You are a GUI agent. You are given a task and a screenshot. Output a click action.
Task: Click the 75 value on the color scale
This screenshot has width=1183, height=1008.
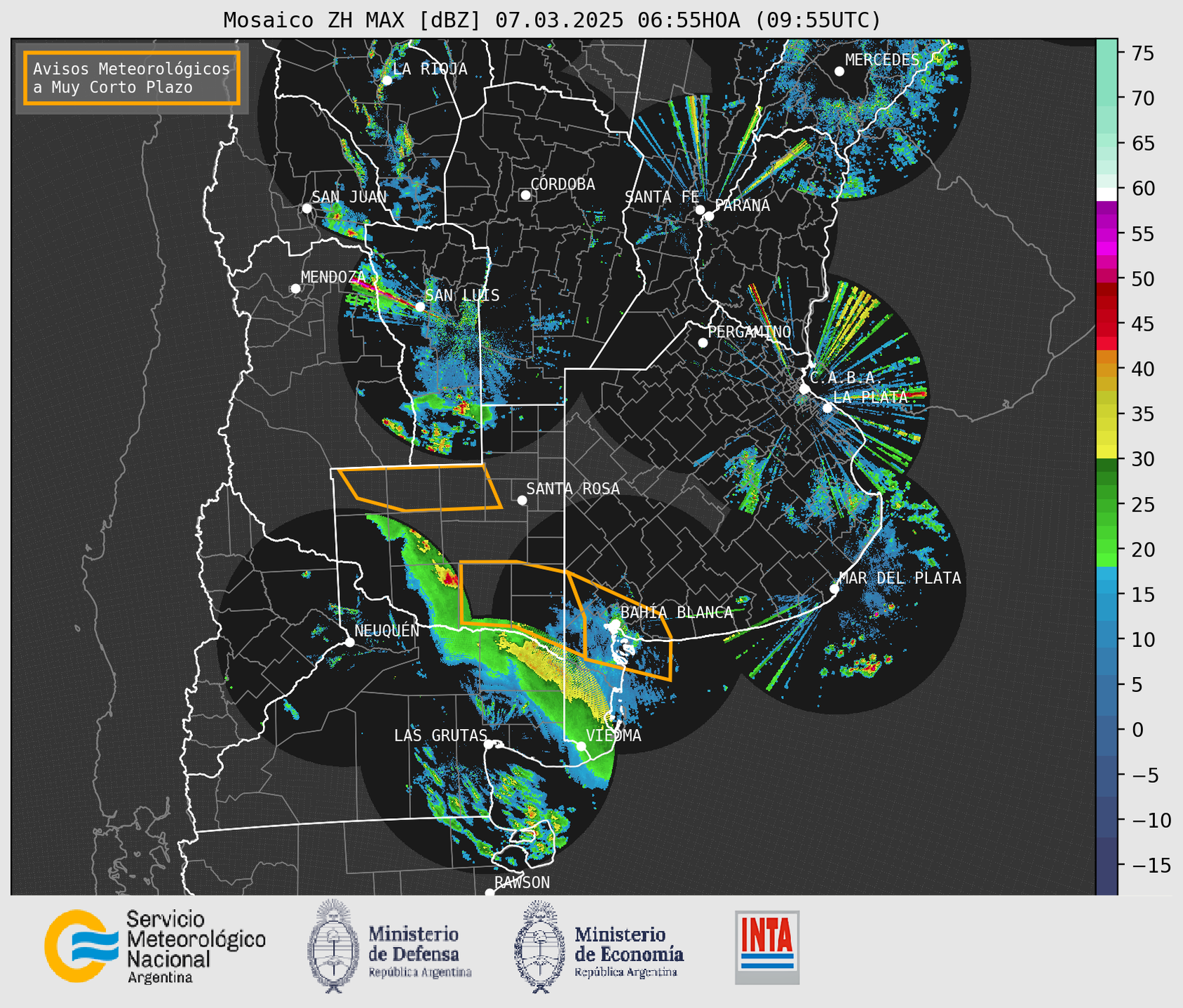(1142, 53)
